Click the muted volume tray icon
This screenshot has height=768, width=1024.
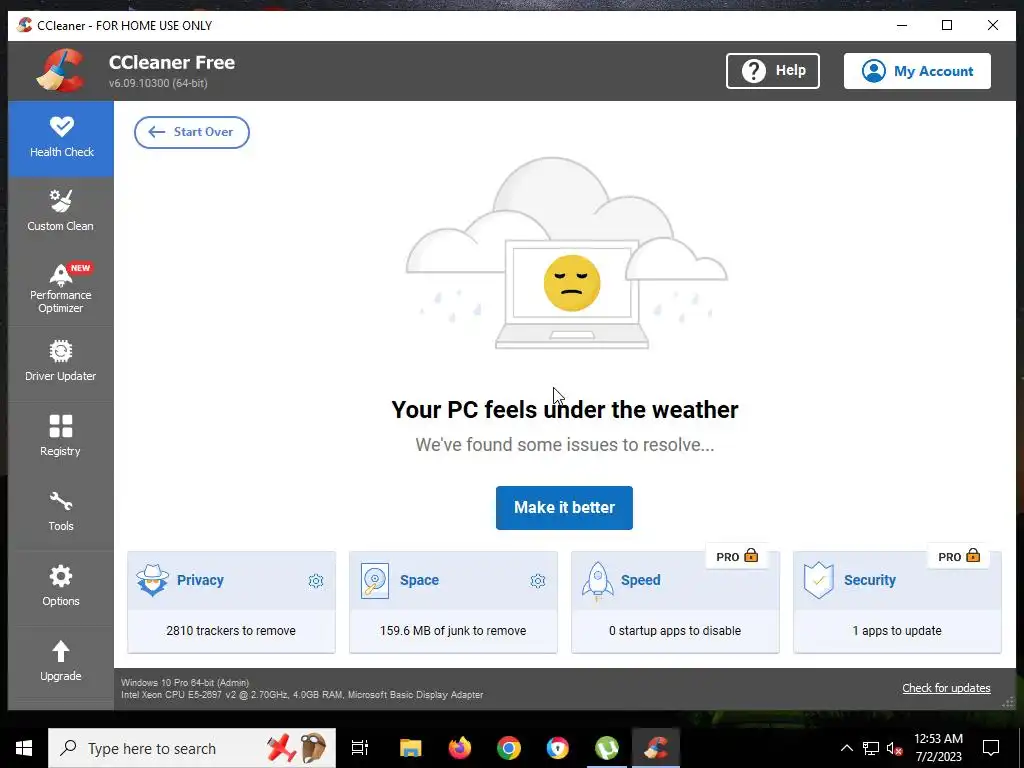895,748
